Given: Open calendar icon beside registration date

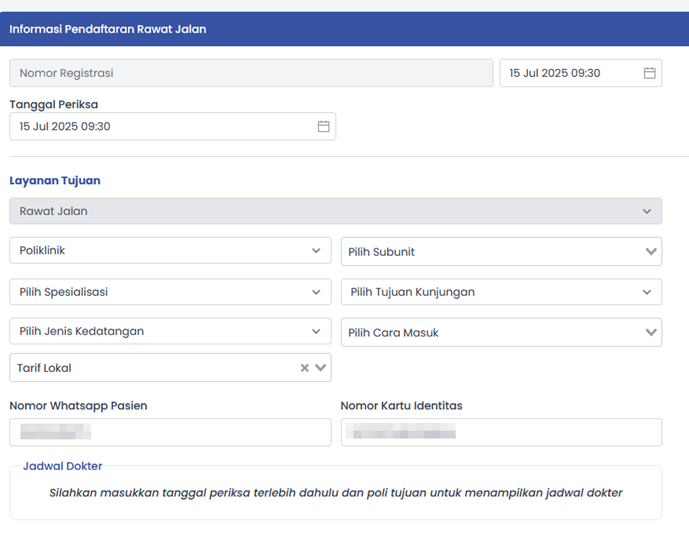Looking at the screenshot, I should pyautogui.click(x=649, y=73).
